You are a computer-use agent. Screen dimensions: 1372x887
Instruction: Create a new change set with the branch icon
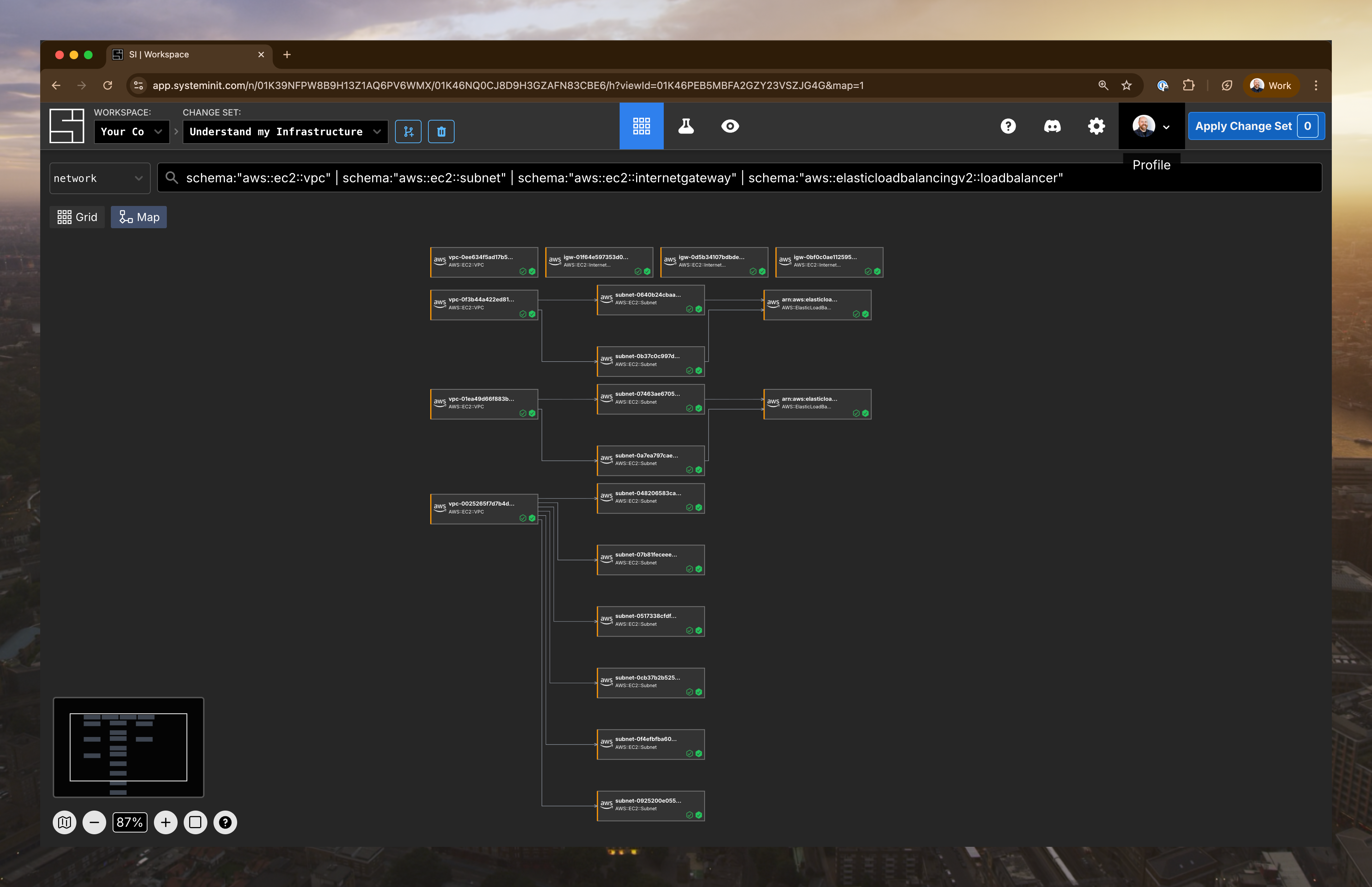[408, 131]
